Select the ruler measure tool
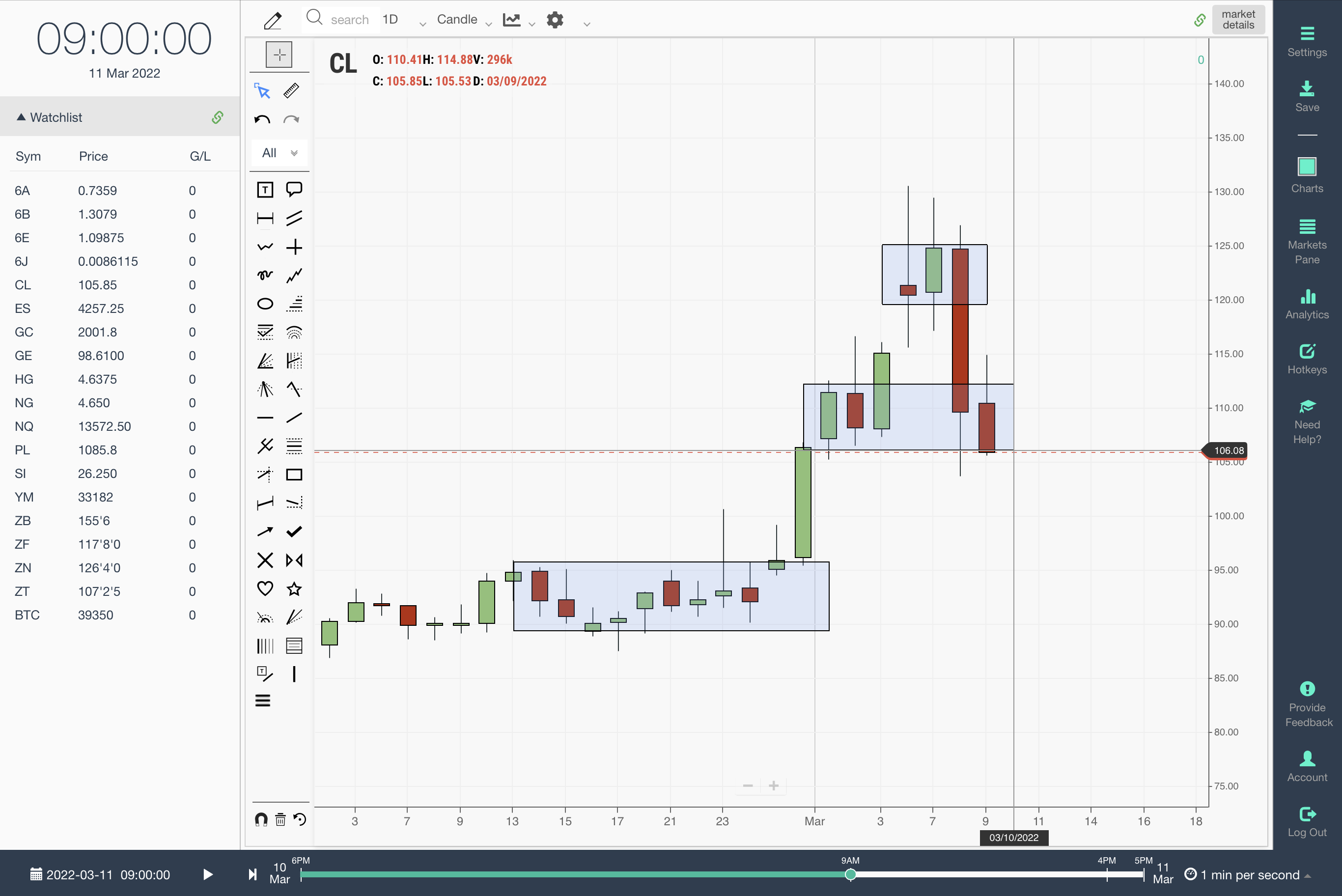Screen dimensions: 1342x896 291,91
